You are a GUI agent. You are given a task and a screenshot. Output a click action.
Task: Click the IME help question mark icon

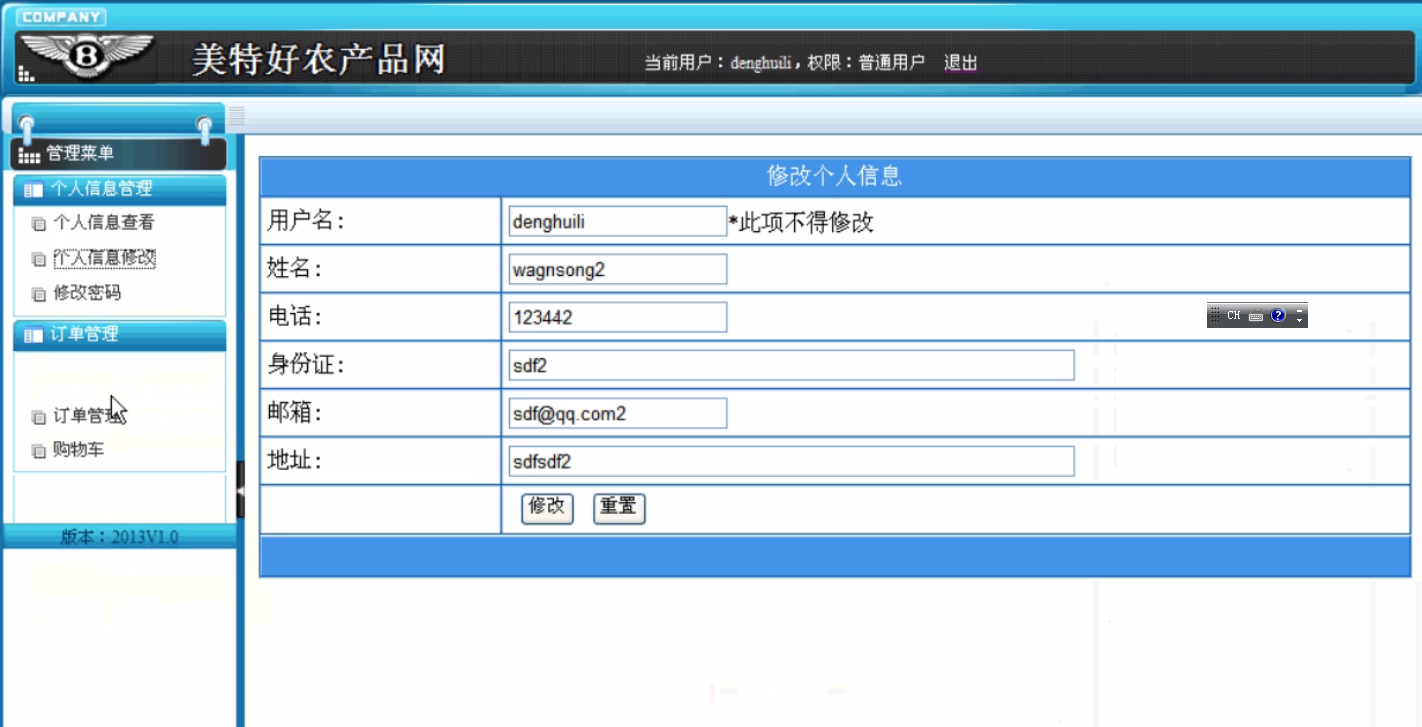coord(1277,316)
